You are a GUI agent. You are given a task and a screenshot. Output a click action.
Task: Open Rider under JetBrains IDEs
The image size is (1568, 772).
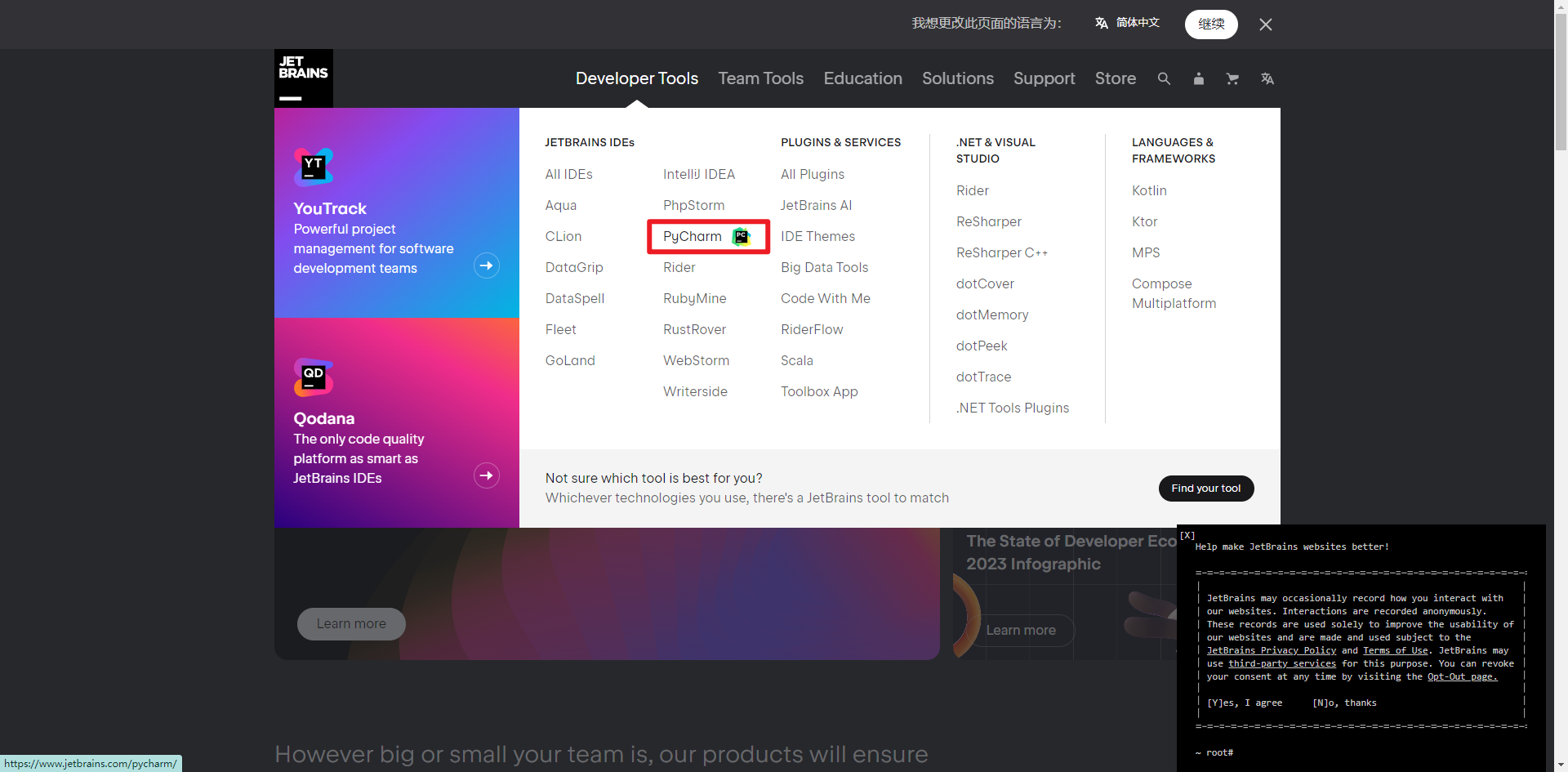[x=679, y=267]
